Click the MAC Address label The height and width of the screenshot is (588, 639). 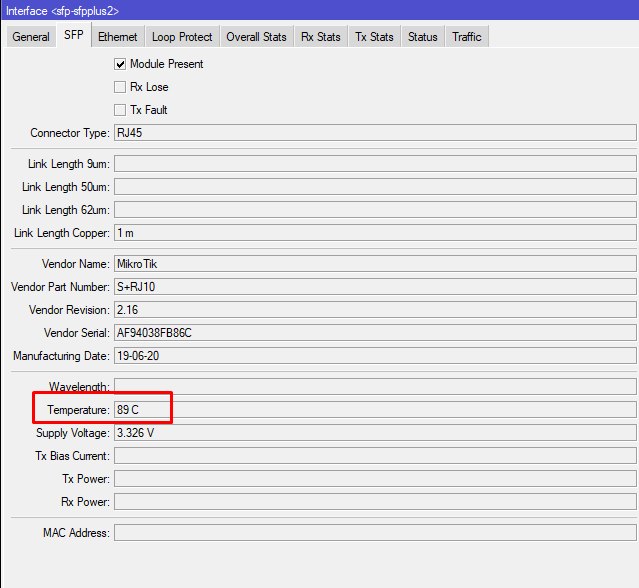[x=76, y=533]
